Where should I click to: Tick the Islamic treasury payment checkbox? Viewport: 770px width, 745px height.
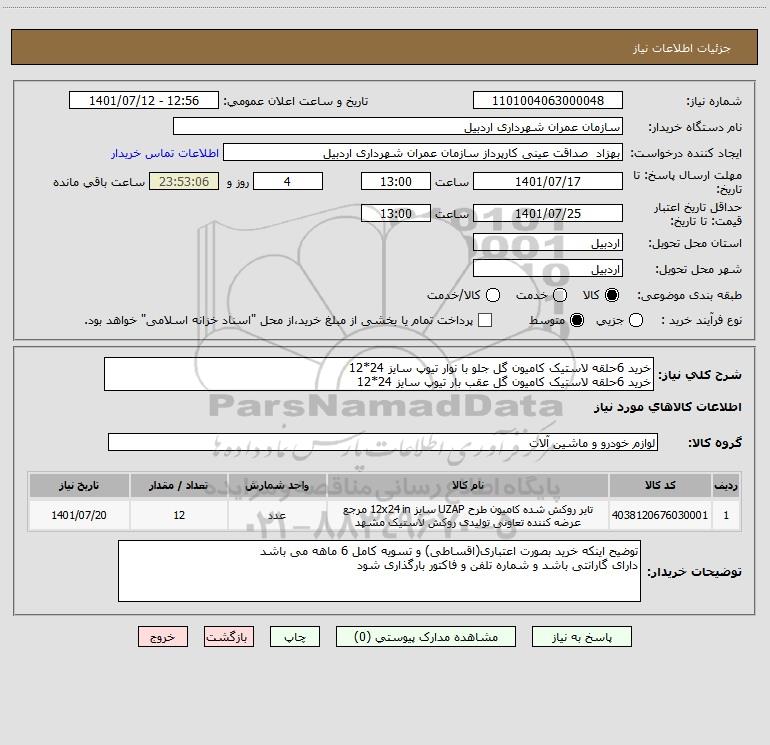pos(485,320)
